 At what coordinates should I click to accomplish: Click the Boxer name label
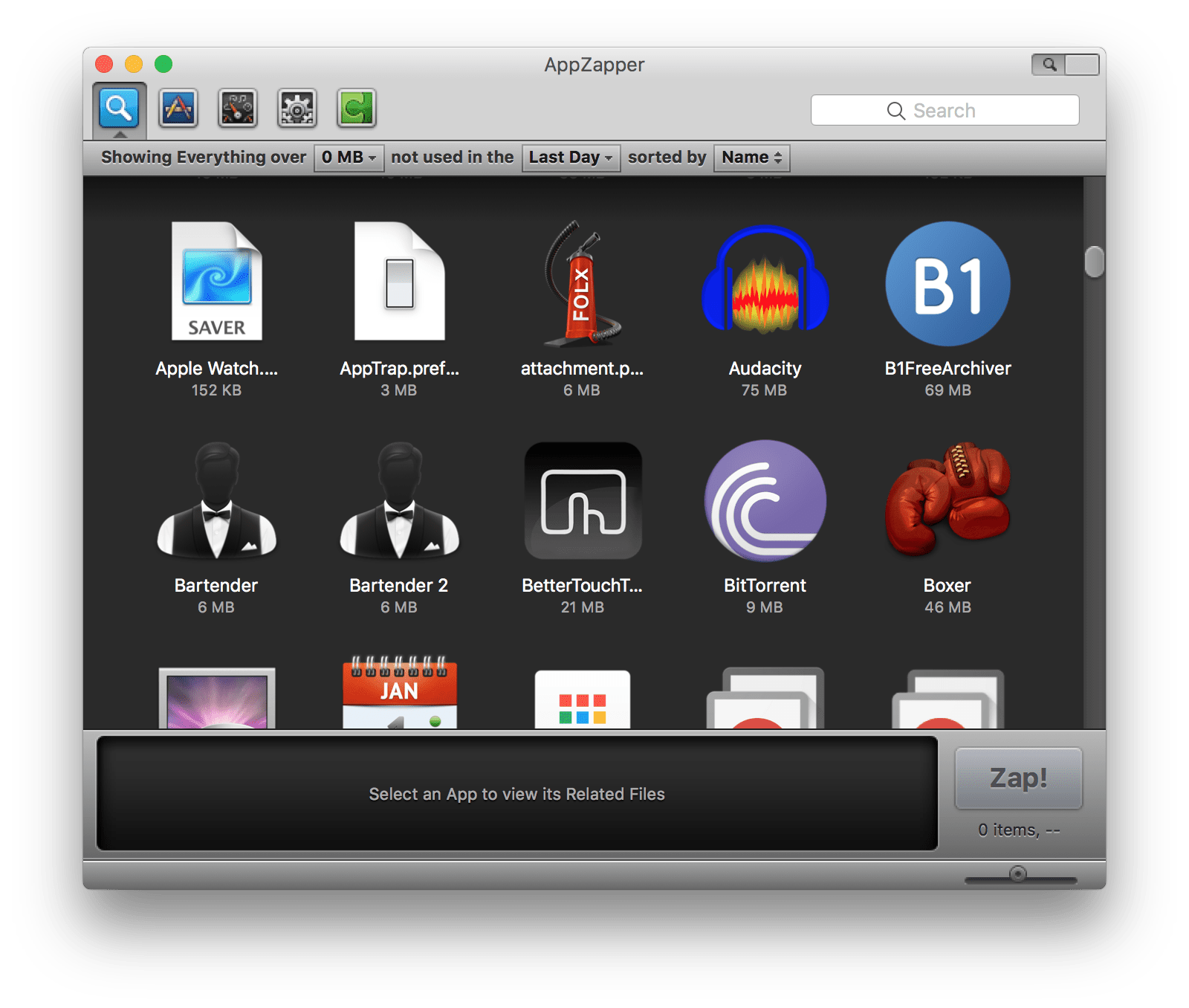click(x=947, y=586)
